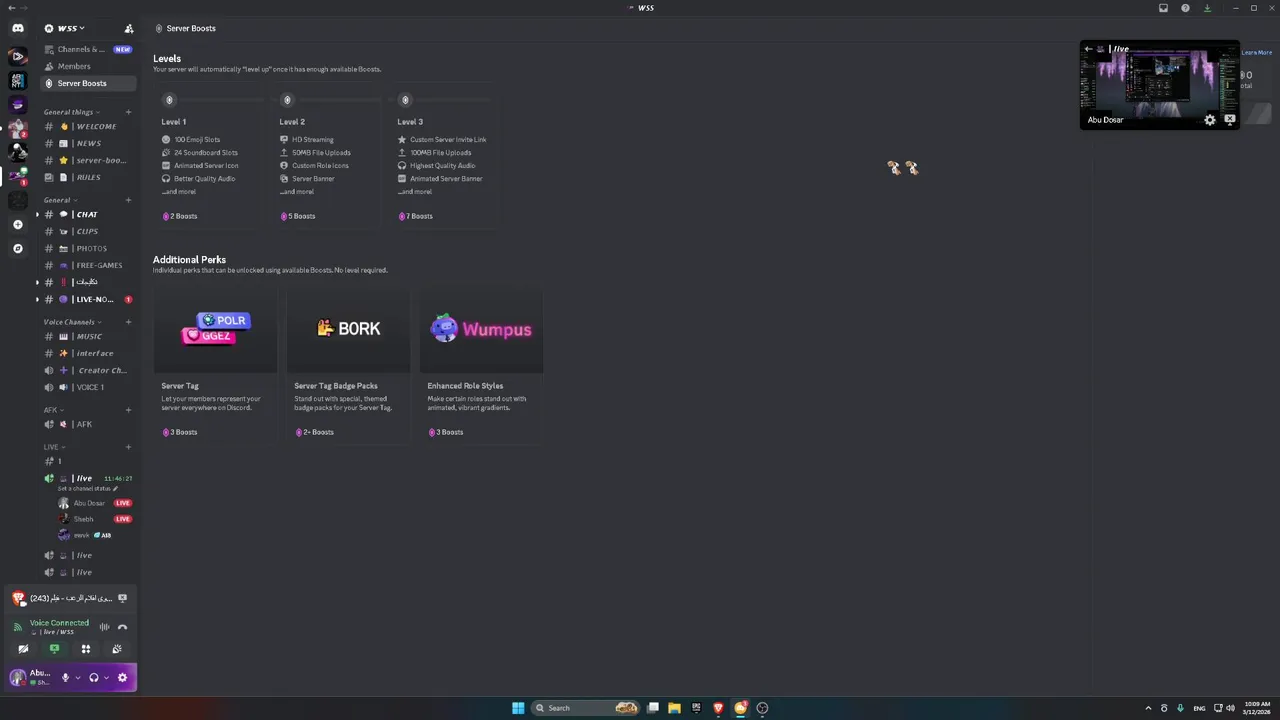
Task: Set a channel status edit link
Action: (87, 489)
